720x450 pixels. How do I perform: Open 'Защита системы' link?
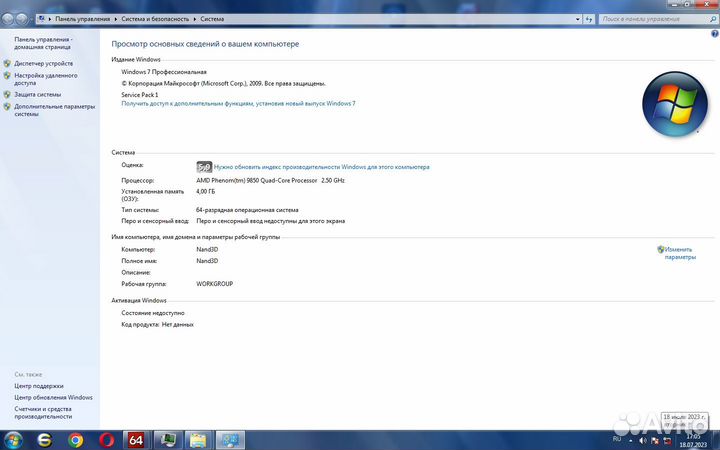(x=37, y=94)
